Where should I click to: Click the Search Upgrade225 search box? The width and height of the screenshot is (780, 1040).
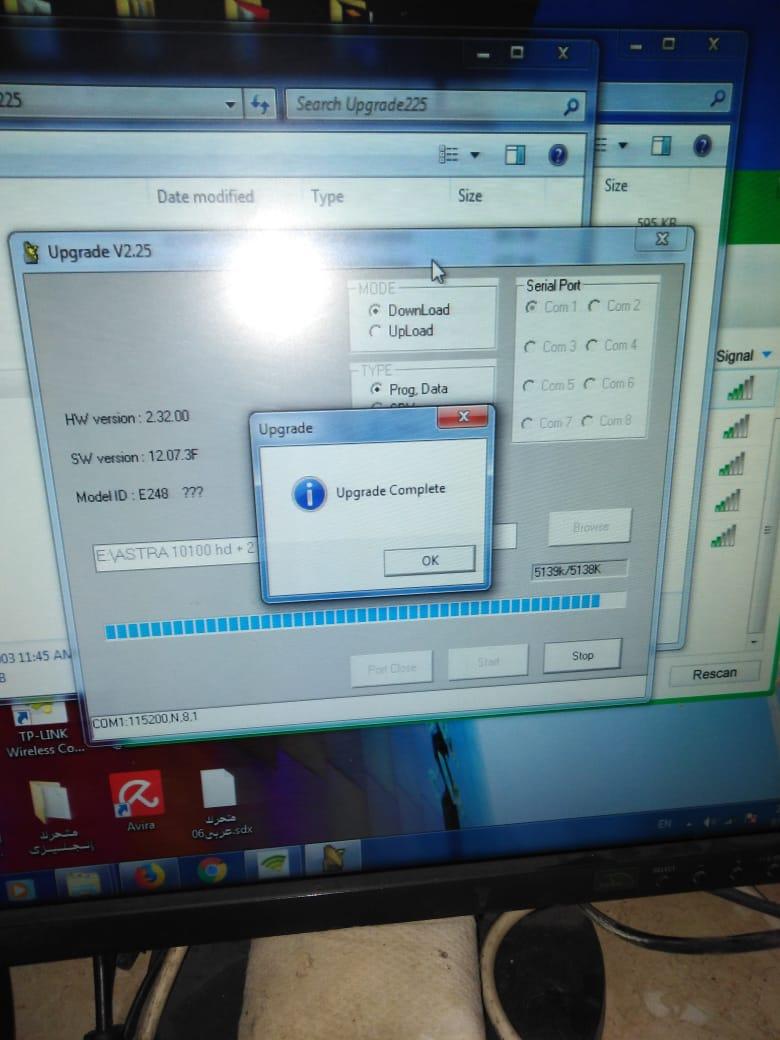pyautogui.click(x=434, y=105)
